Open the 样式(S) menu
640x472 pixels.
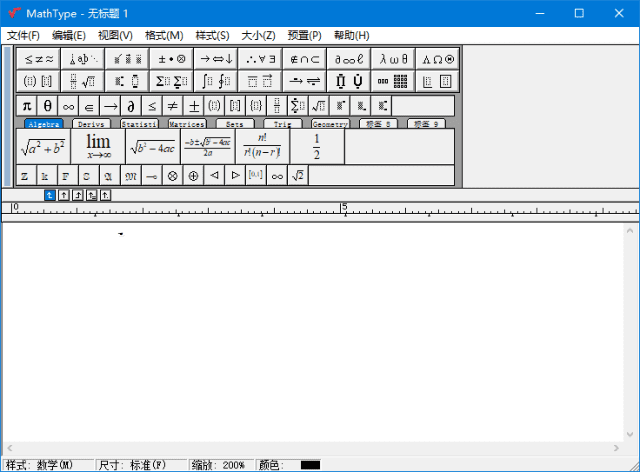pyautogui.click(x=212, y=35)
